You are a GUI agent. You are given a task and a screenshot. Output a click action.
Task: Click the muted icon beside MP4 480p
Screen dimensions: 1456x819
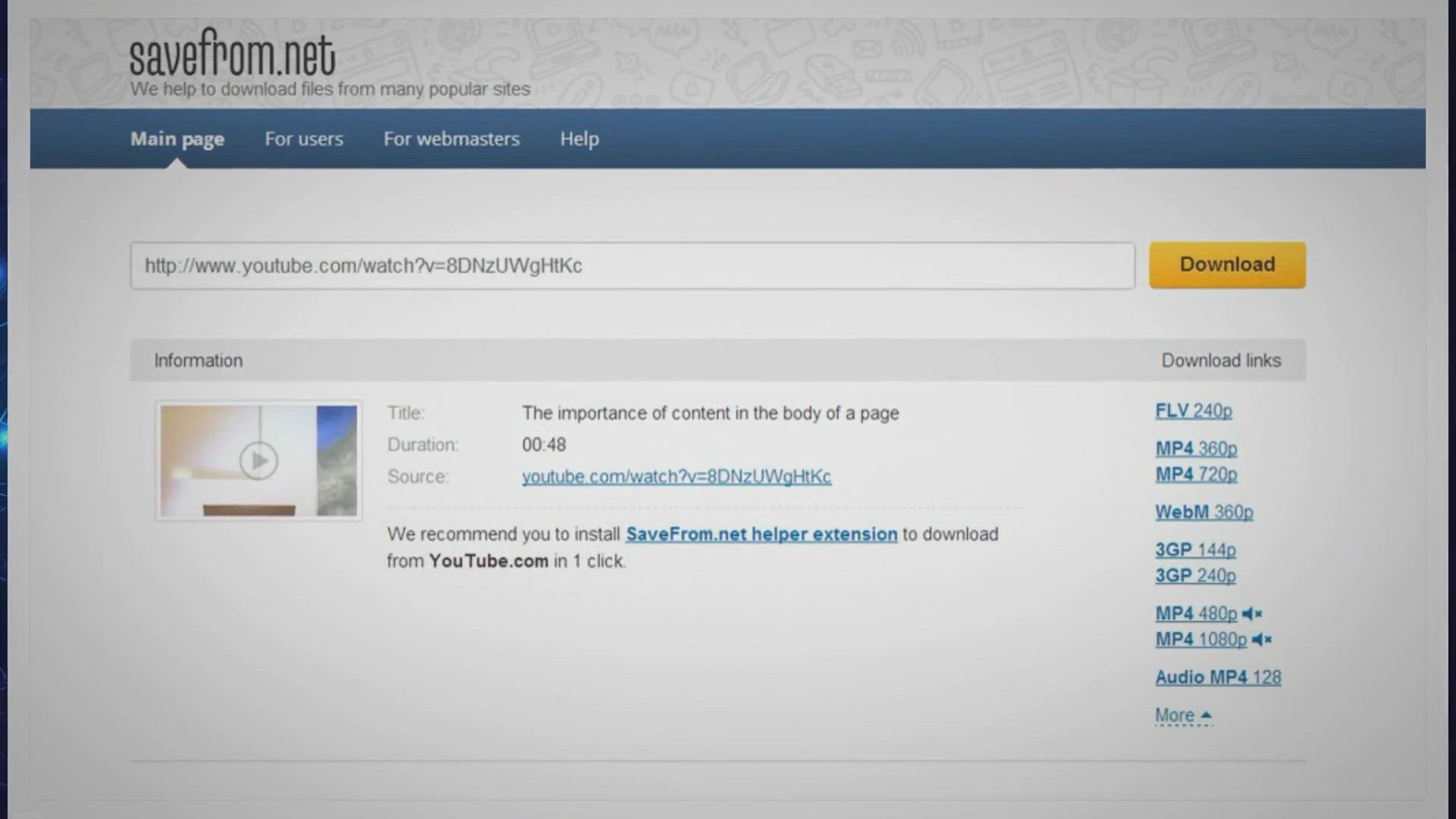click(x=1252, y=613)
